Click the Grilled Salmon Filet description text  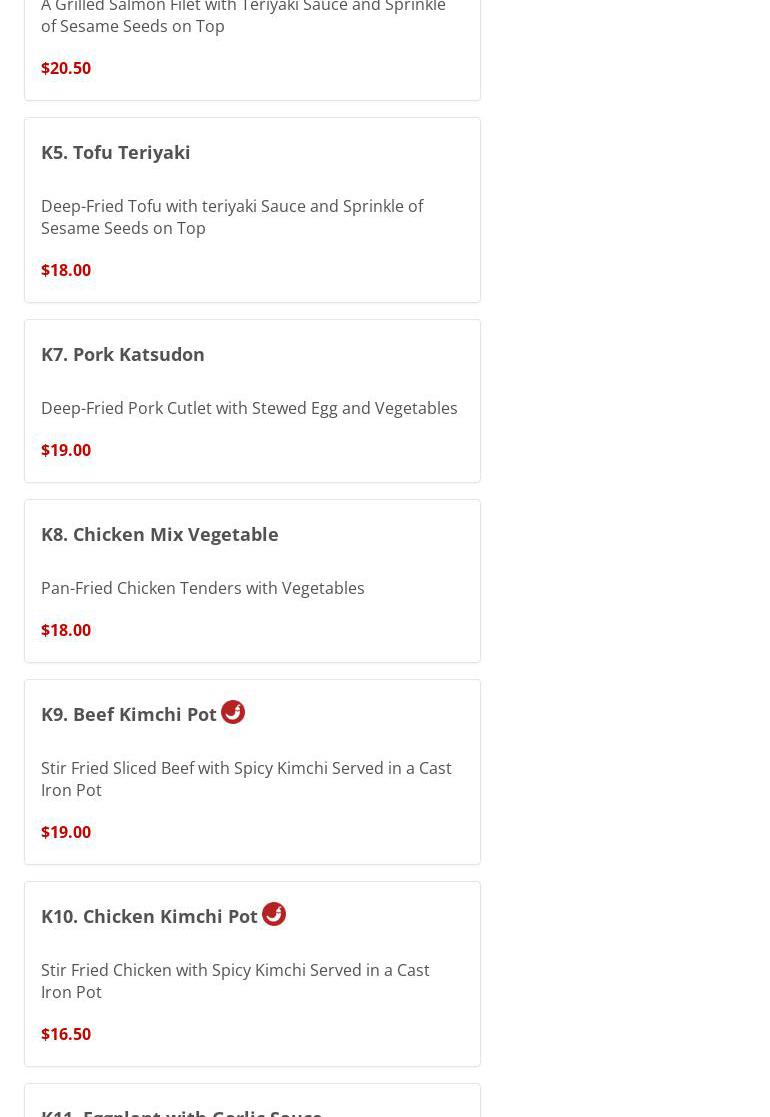(x=243, y=17)
